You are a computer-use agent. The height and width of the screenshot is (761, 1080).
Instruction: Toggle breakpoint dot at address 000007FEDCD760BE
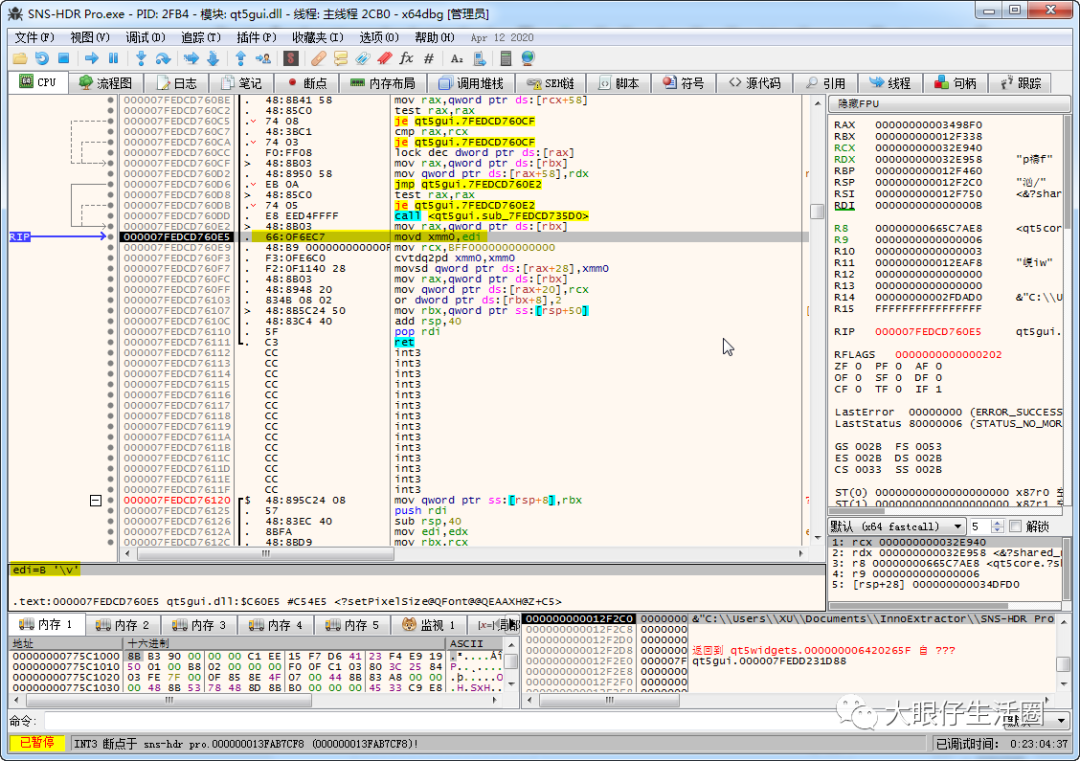[110, 101]
